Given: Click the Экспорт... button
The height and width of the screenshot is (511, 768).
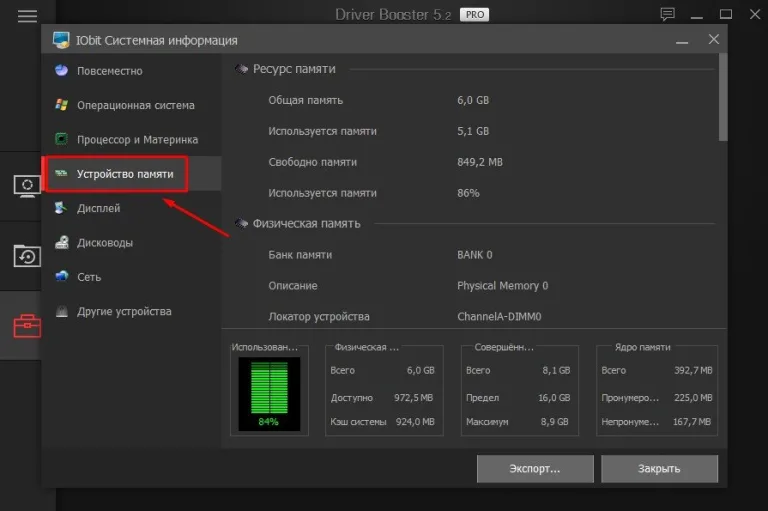Looking at the screenshot, I should (x=535, y=469).
